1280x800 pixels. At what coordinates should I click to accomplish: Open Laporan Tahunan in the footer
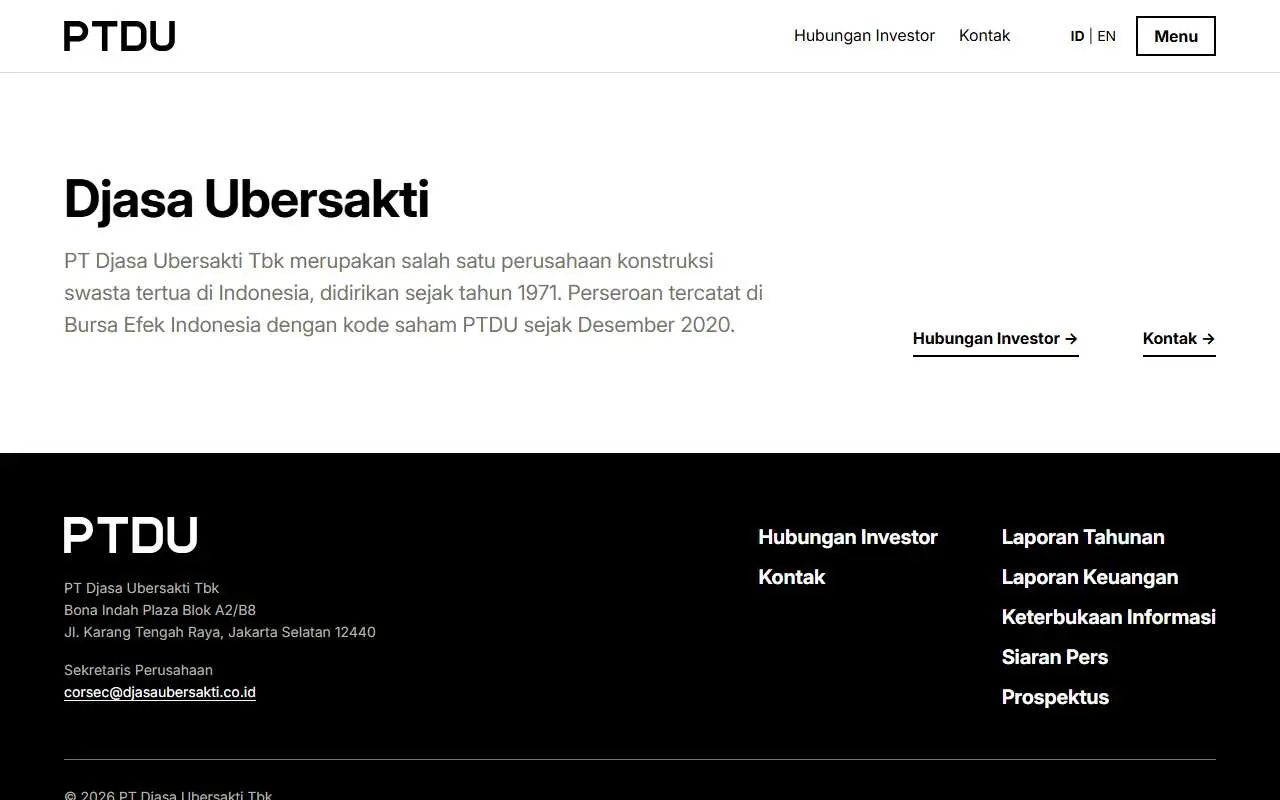[x=1083, y=537]
